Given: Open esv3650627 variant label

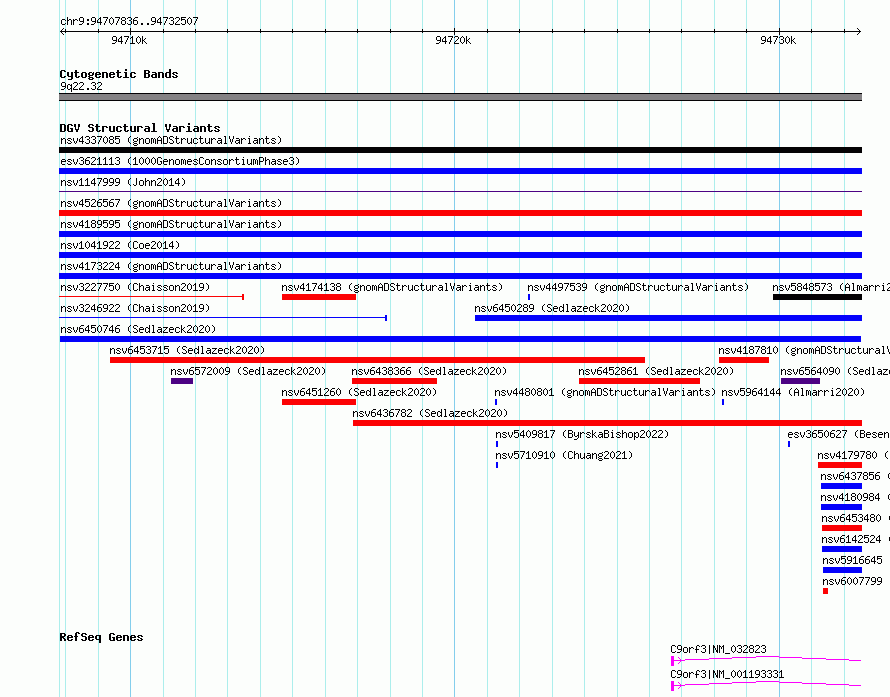Looking at the screenshot, I should coord(838,434).
